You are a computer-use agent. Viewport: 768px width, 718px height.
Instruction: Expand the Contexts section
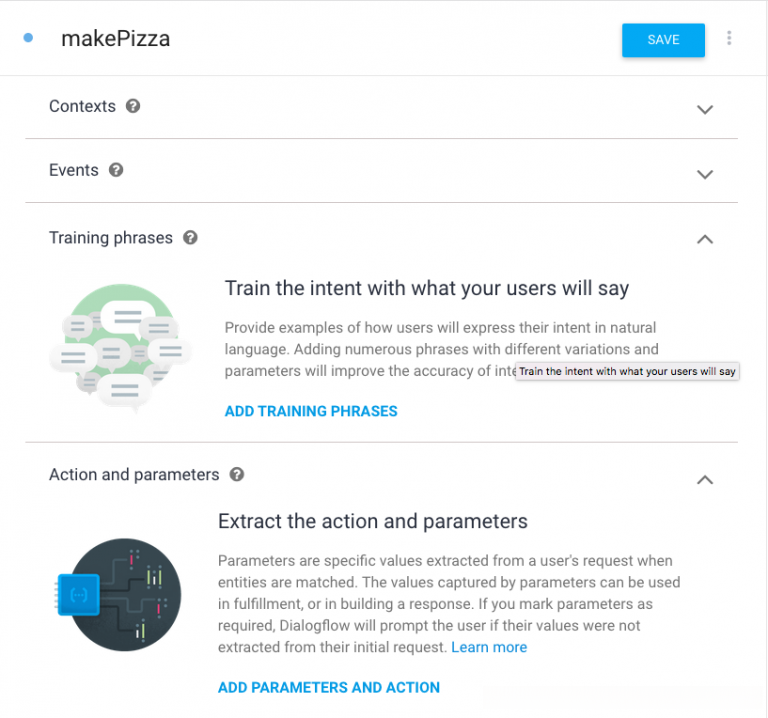(x=705, y=110)
